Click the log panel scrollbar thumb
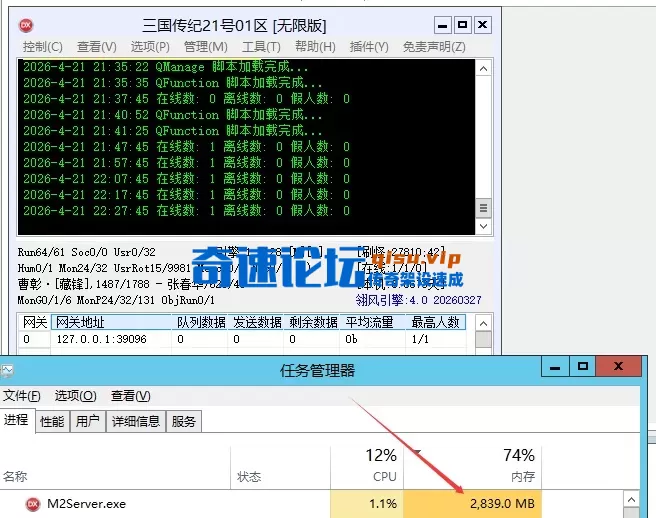 click(x=484, y=208)
